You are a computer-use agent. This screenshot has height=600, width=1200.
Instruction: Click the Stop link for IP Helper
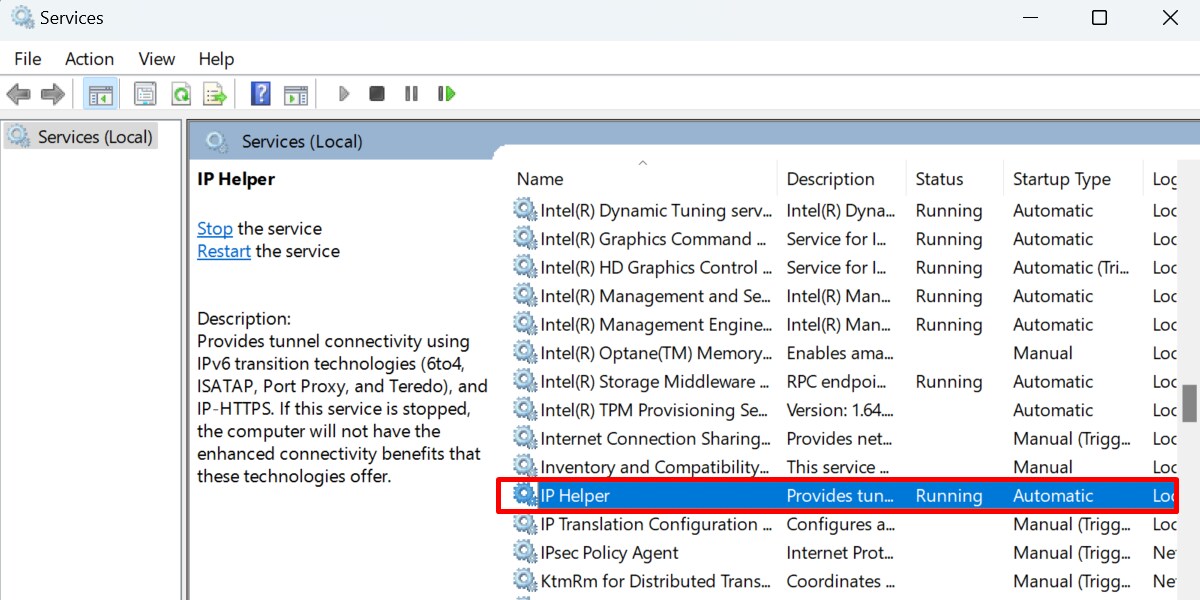pyautogui.click(x=214, y=228)
